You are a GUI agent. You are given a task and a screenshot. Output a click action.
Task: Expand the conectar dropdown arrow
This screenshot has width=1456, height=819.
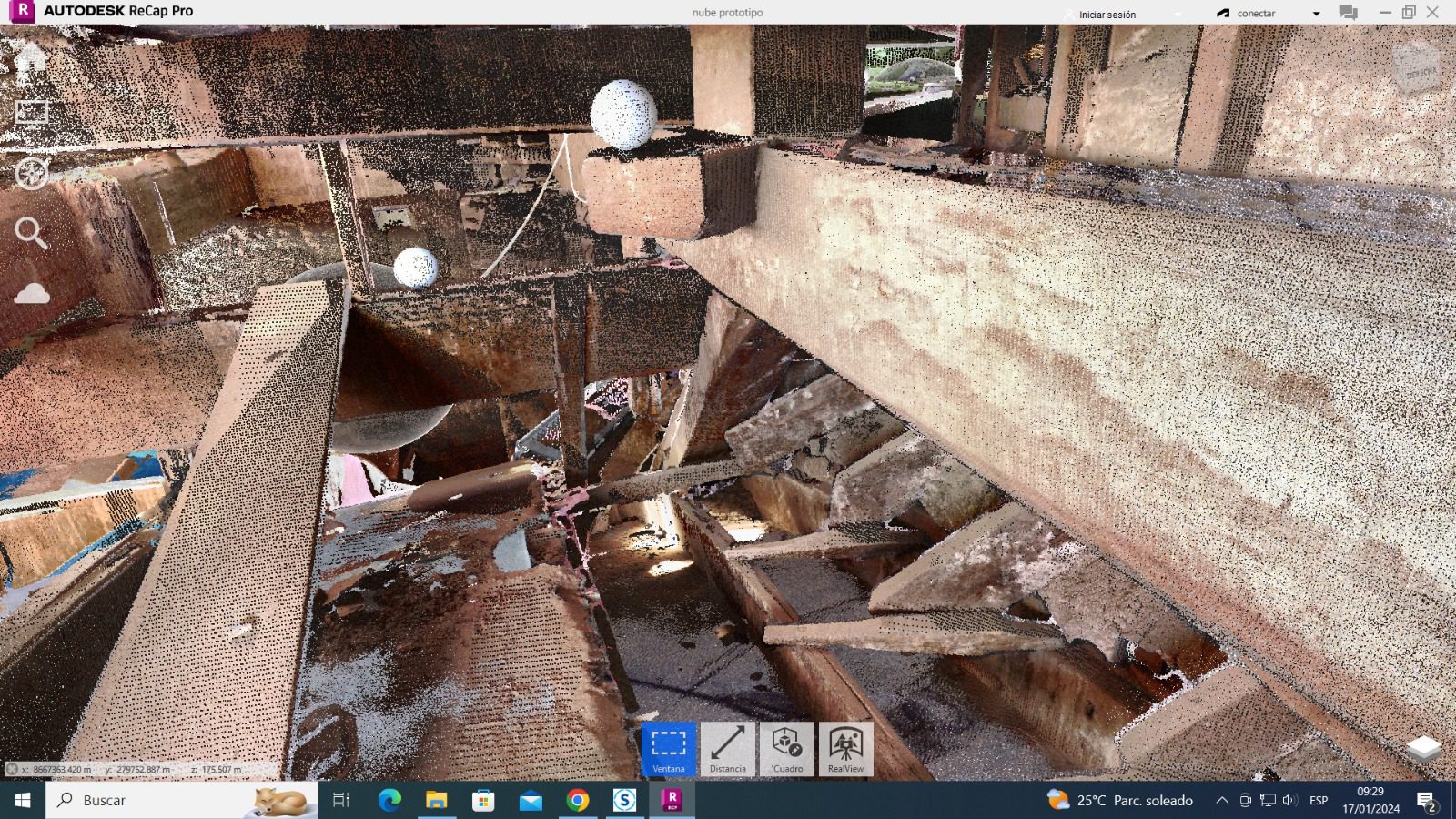[x=1316, y=14]
